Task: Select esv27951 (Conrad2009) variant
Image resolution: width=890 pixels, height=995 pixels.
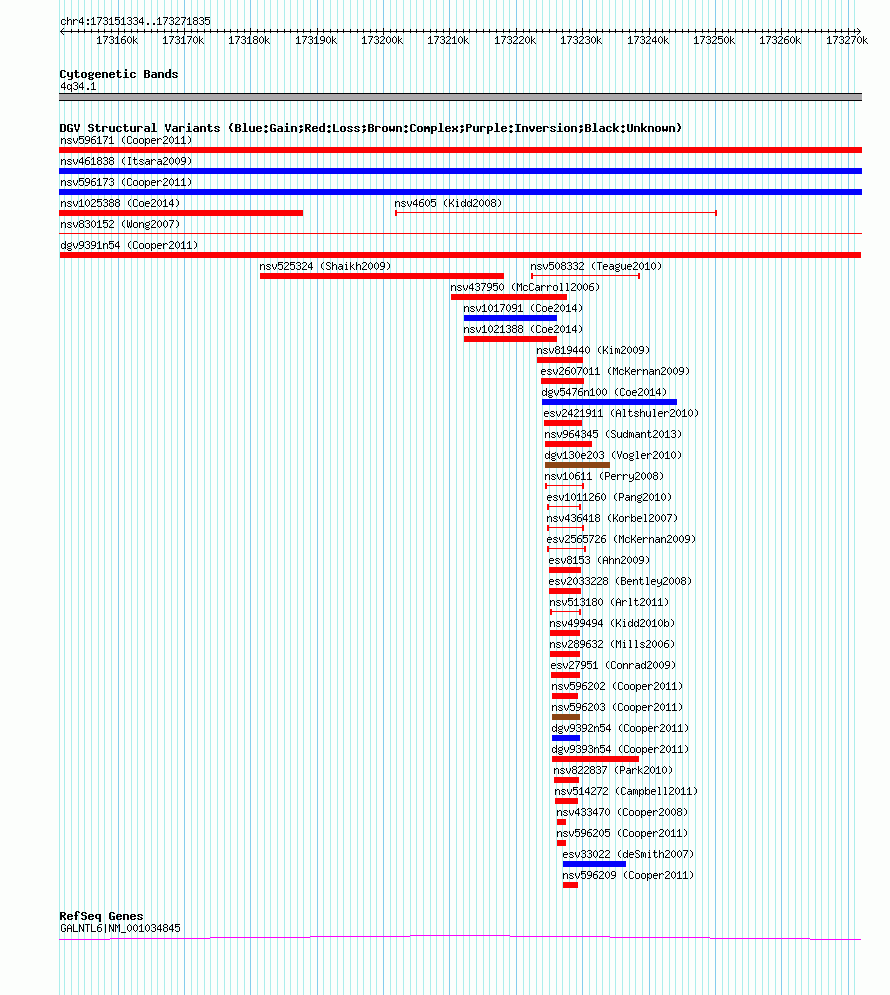Action: tap(565, 675)
